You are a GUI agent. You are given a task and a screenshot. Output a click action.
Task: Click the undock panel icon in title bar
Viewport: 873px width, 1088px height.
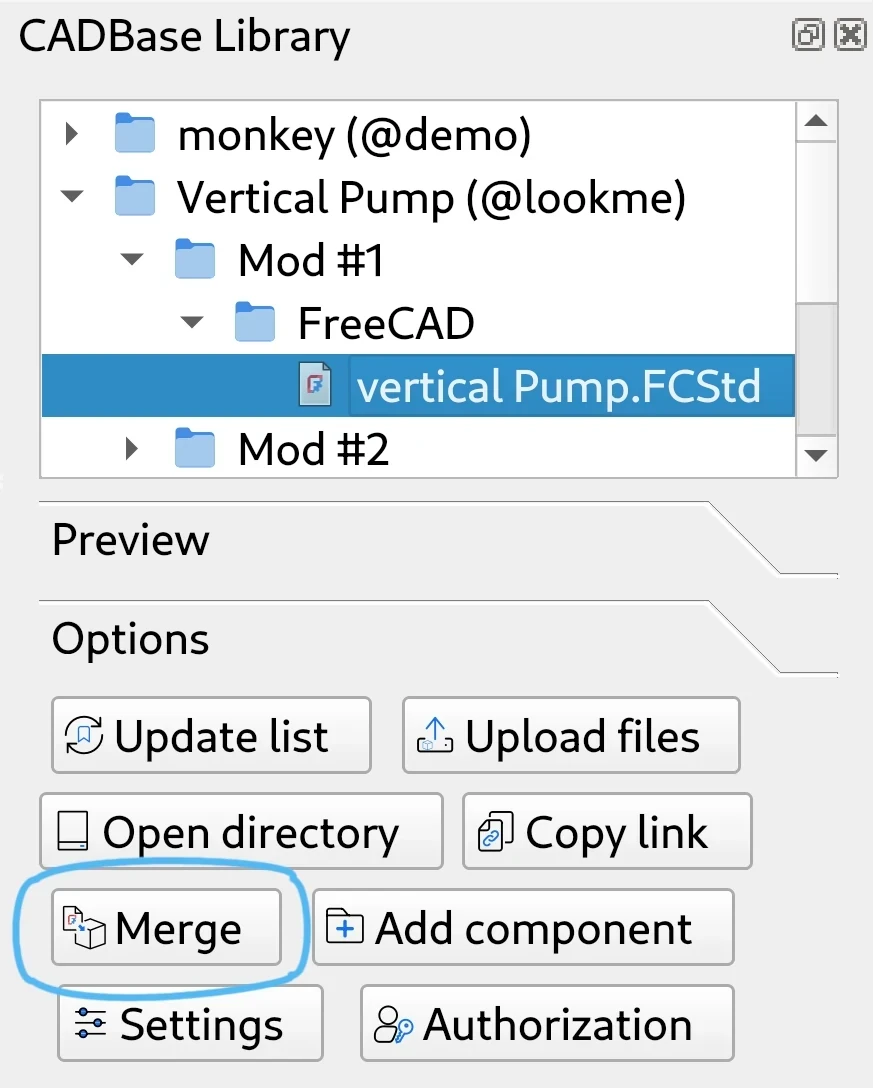(x=808, y=33)
